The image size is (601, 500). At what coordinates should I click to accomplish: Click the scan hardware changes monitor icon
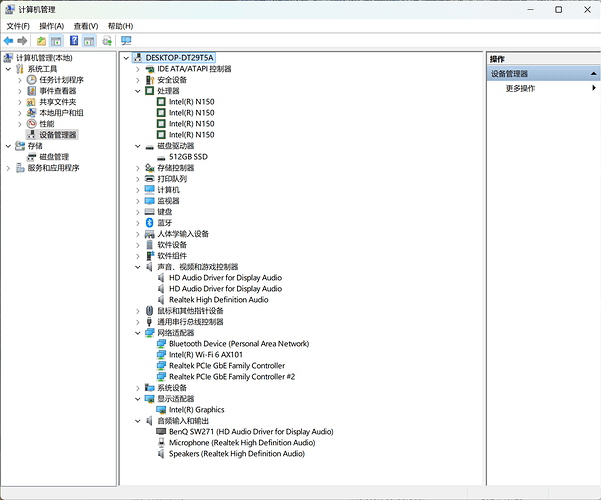(x=126, y=41)
